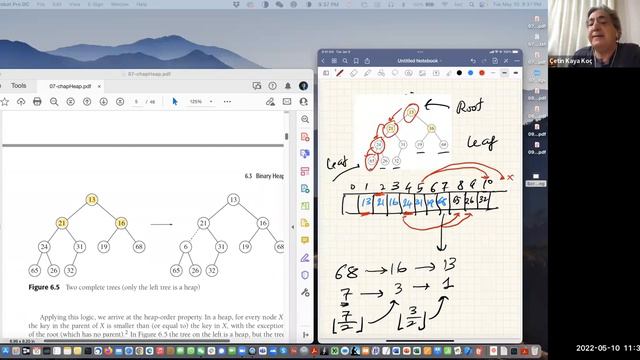Screen dimensions: 640x360
Task: Open the Create PDF tool in right pane
Action: (x=305, y=137)
